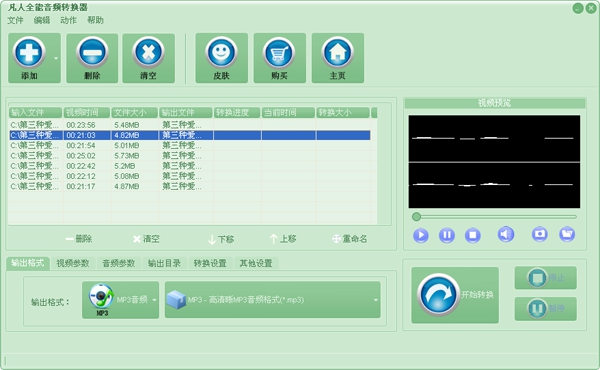Viewport: 600px width, 370px height.
Task: Stop the preview with the square button
Action: point(473,235)
